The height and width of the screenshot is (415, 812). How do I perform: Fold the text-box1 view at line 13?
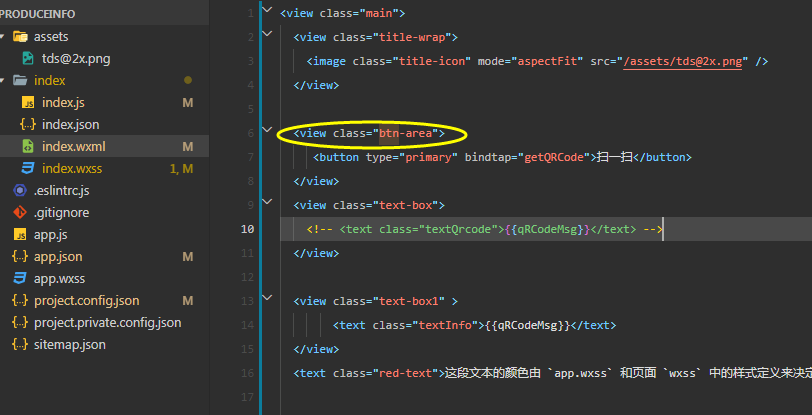[x=267, y=297]
